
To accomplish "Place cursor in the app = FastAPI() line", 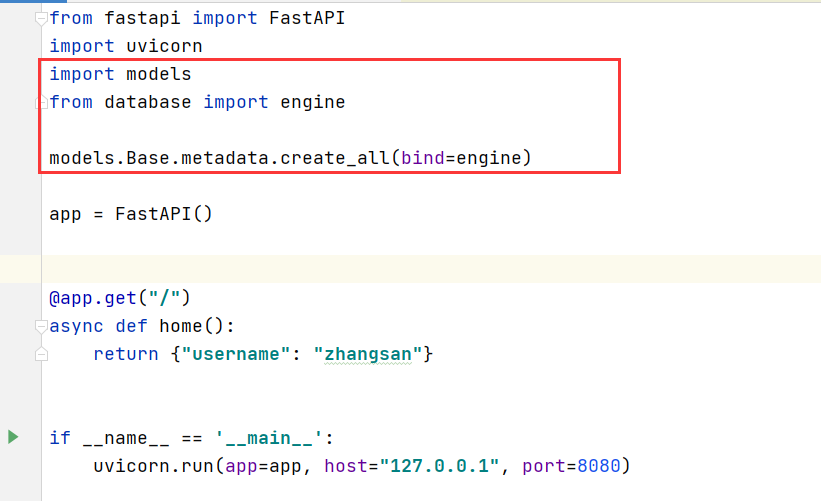I will 131,214.
